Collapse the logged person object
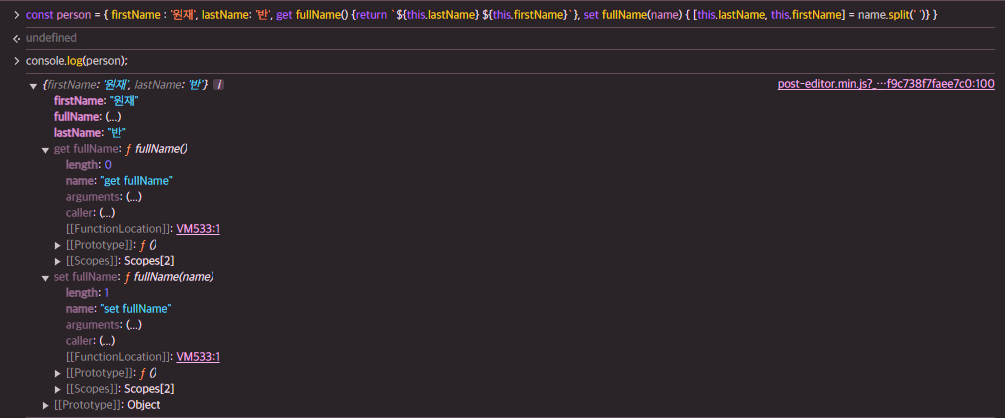The height and width of the screenshot is (418, 1005). point(33,86)
